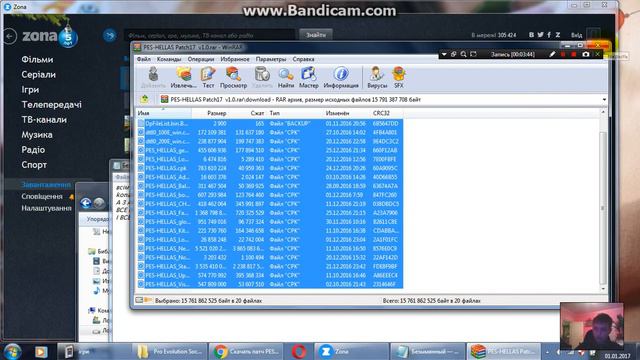The width and height of the screenshot is (640, 360).
Task: Click the Windows Start button
Action: (x=13, y=351)
